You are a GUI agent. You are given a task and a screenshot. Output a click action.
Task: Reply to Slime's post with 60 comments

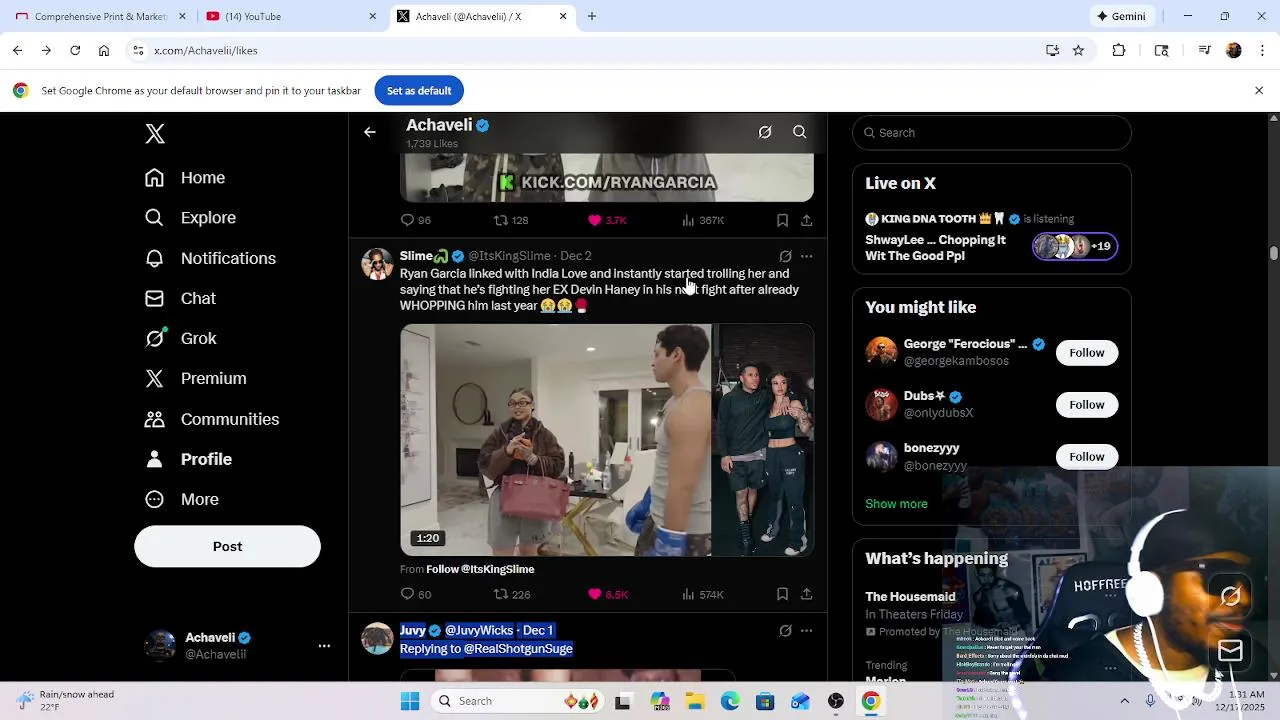415,594
